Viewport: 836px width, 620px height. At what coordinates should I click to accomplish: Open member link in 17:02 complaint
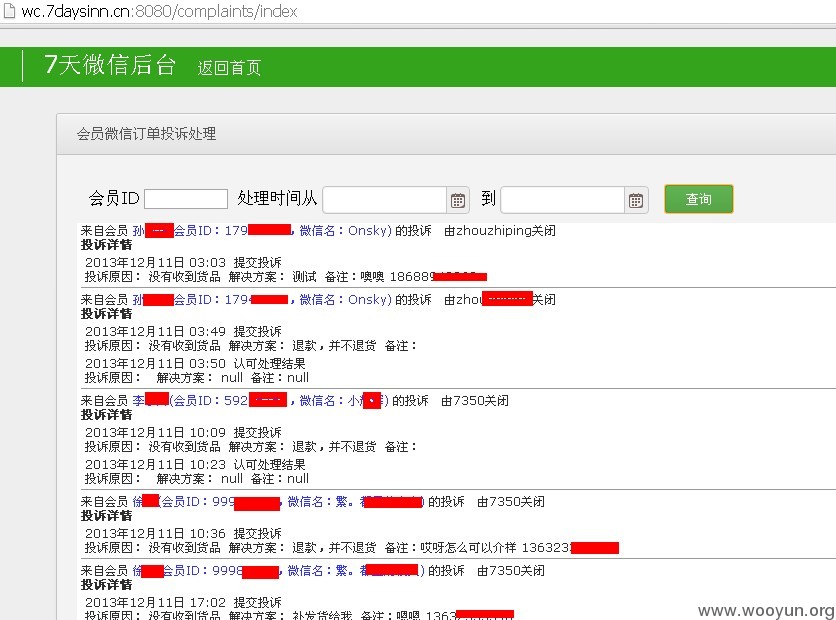pos(278,571)
